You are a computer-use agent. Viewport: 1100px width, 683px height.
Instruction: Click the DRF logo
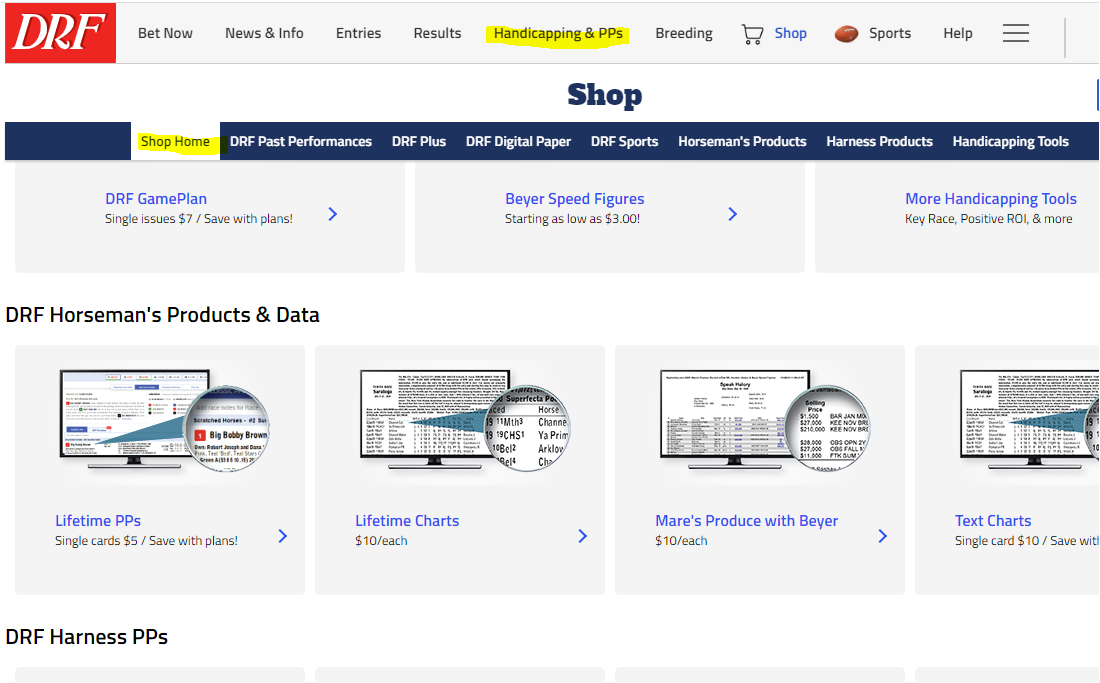60,33
